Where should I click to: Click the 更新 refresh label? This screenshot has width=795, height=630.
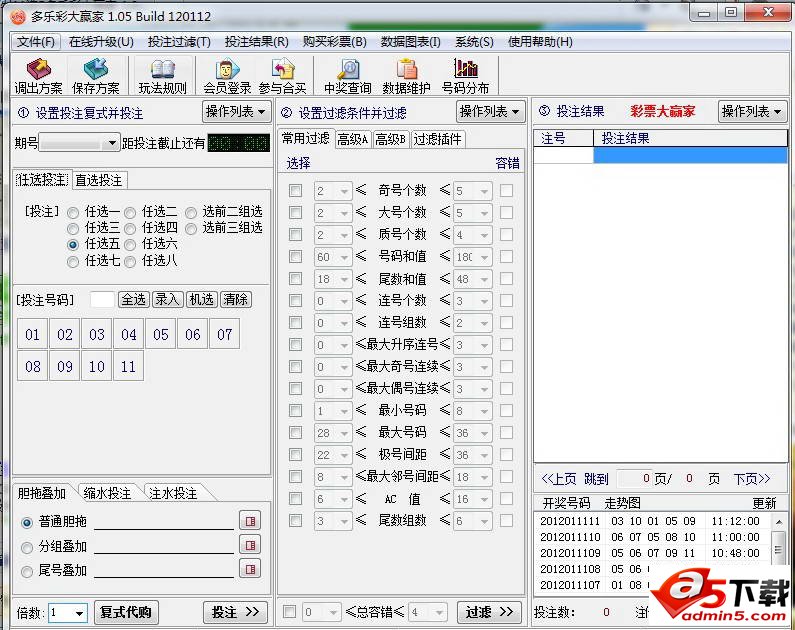[x=764, y=503]
